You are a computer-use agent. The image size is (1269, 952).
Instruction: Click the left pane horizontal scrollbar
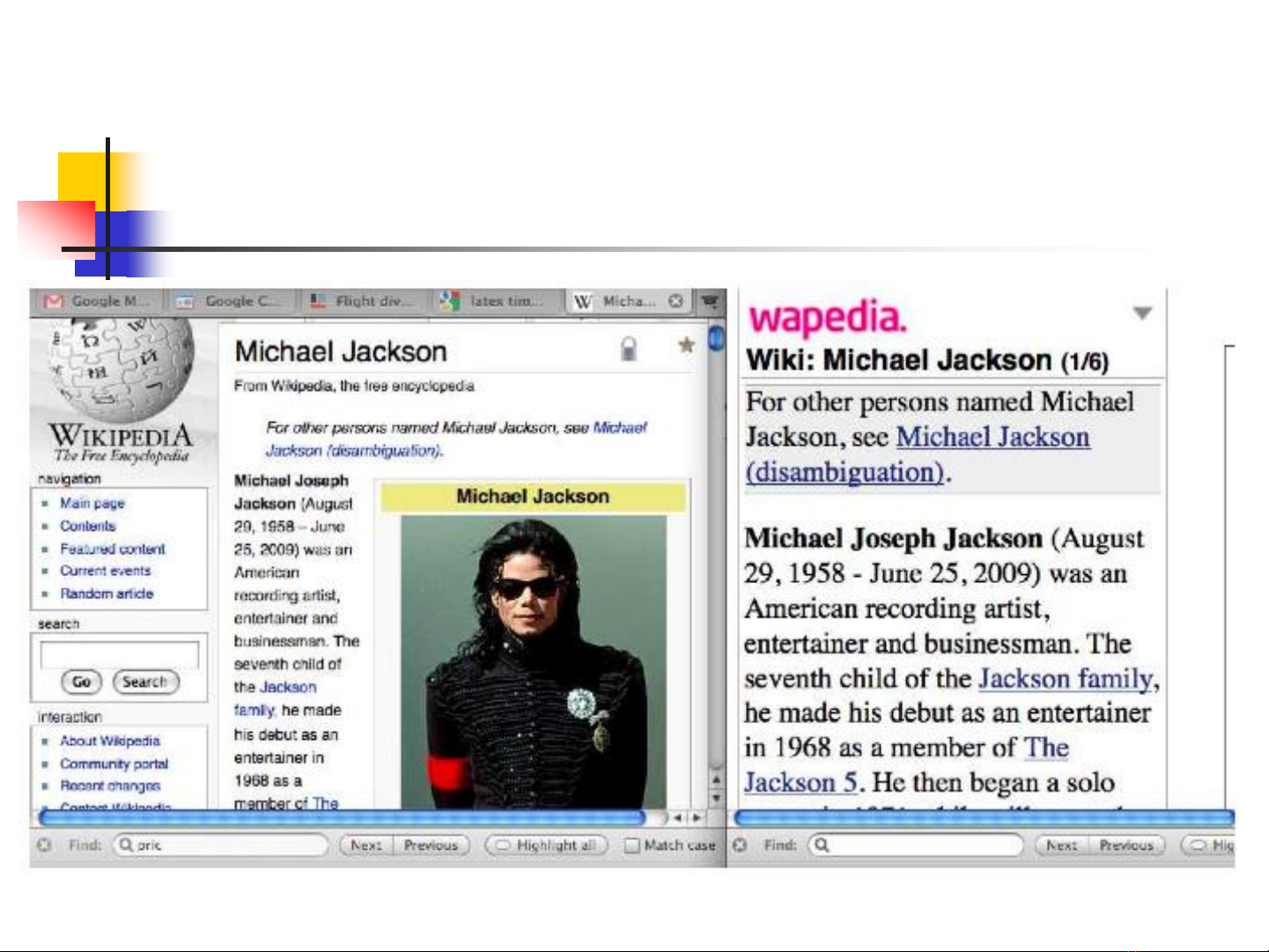343,818
